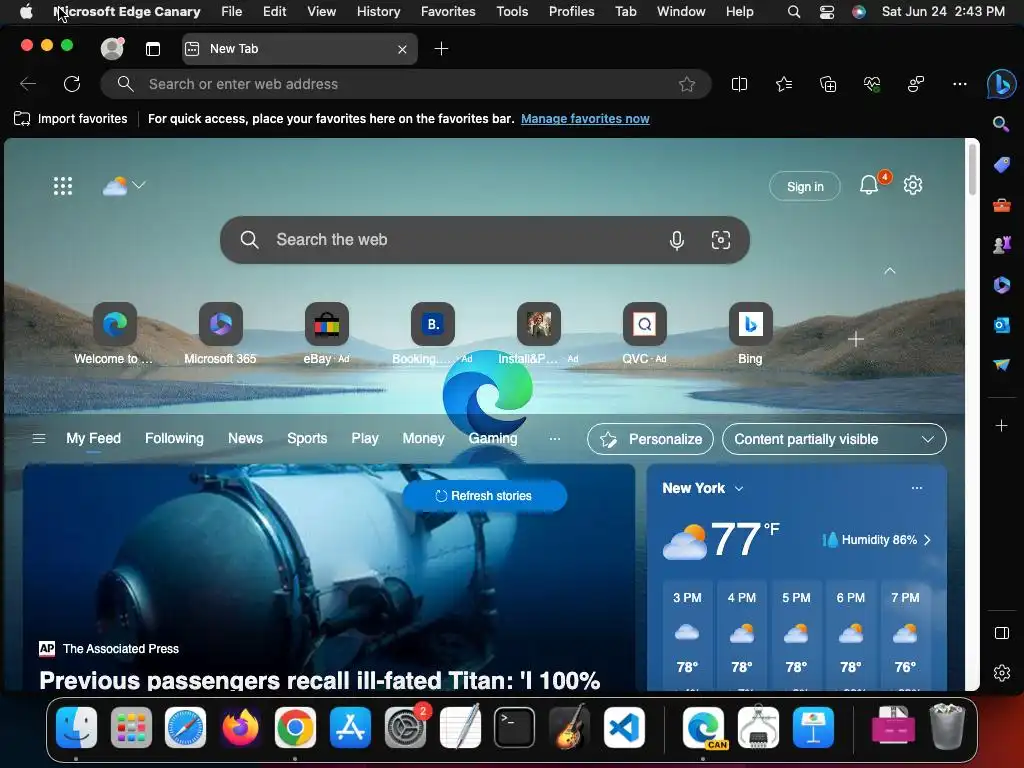Expand Humidity 86% details arrow

pos(927,540)
